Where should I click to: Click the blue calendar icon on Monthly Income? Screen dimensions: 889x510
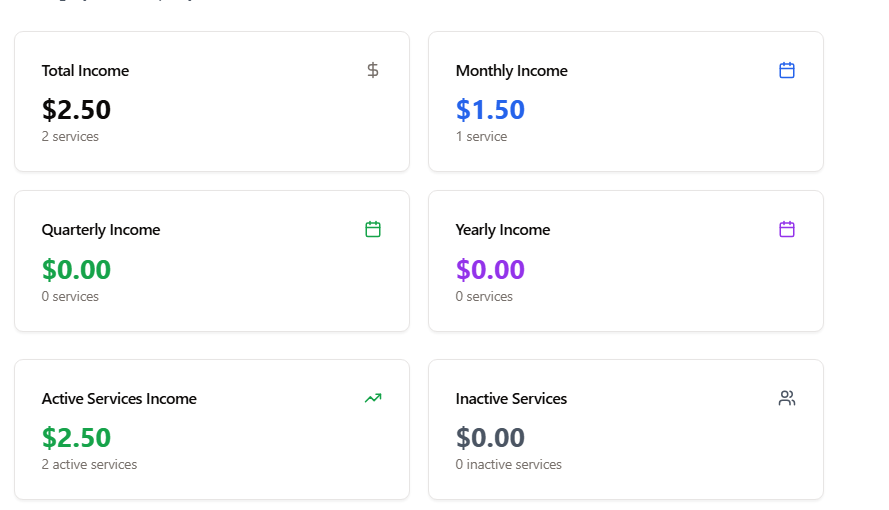pyautogui.click(x=787, y=70)
